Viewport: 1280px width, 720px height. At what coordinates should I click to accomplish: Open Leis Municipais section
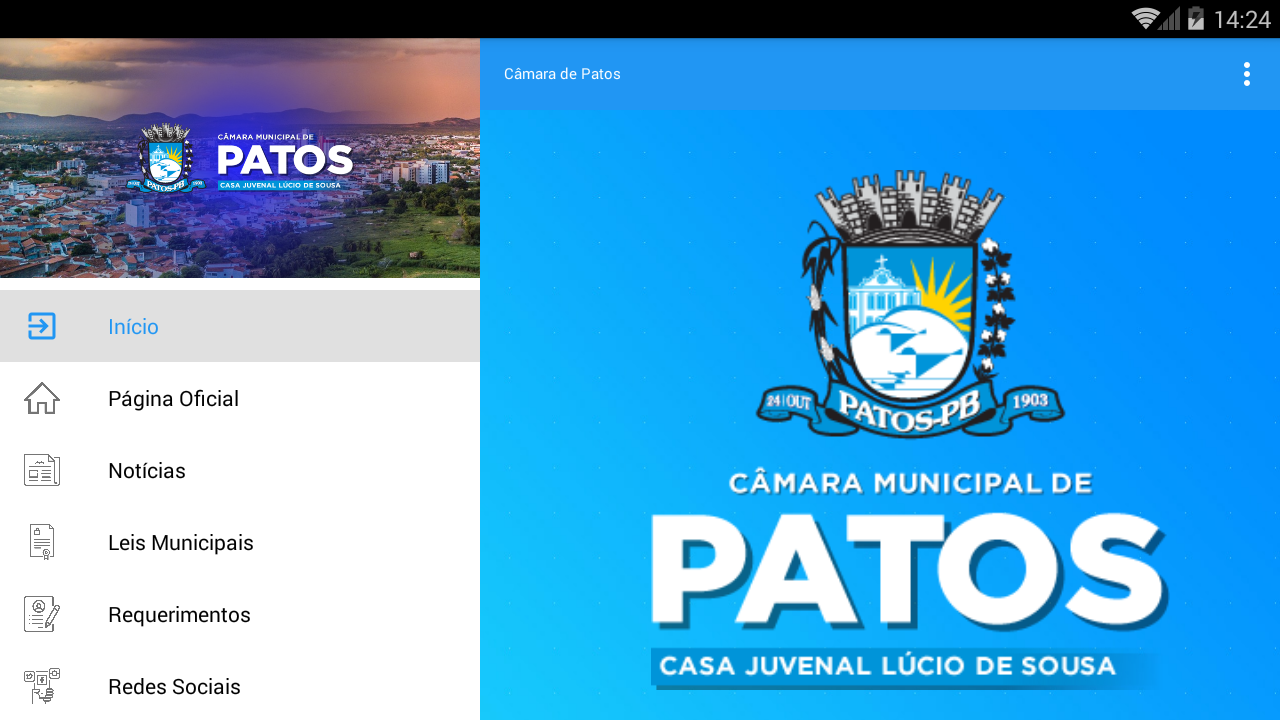point(240,542)
